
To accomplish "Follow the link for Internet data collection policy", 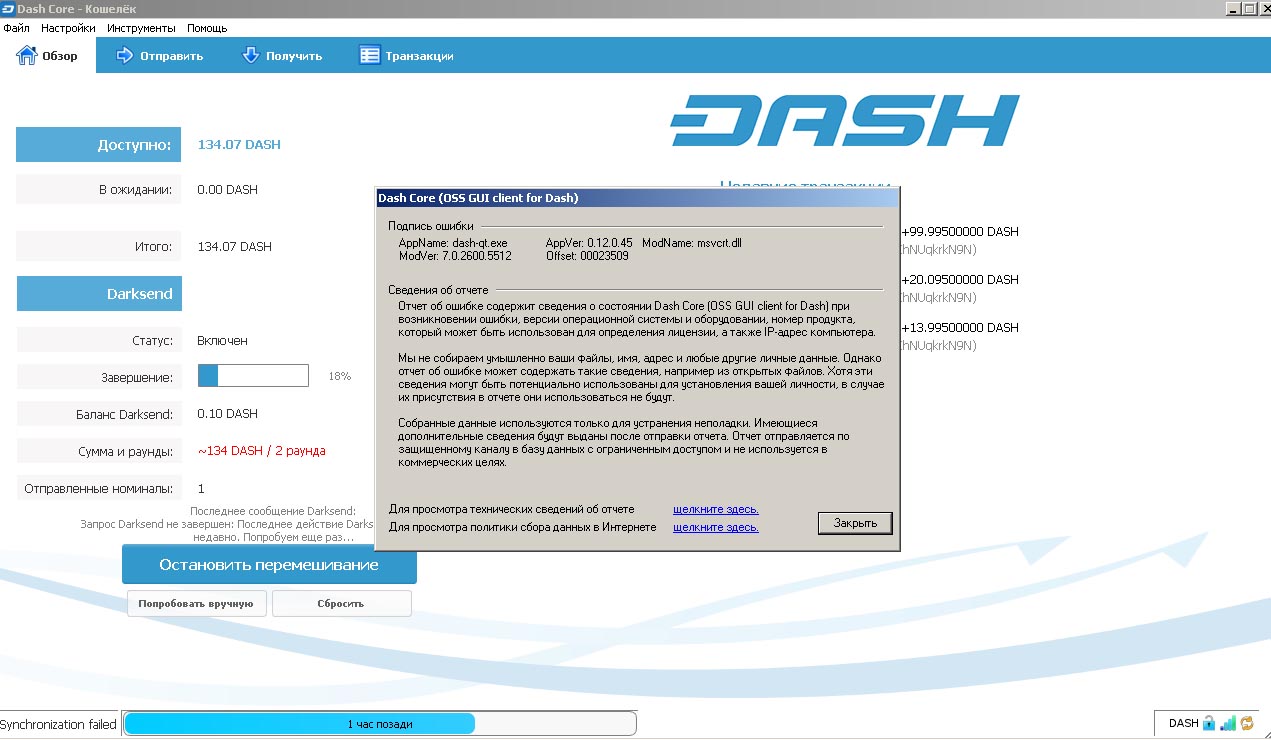I will click(x=716, y=528).
